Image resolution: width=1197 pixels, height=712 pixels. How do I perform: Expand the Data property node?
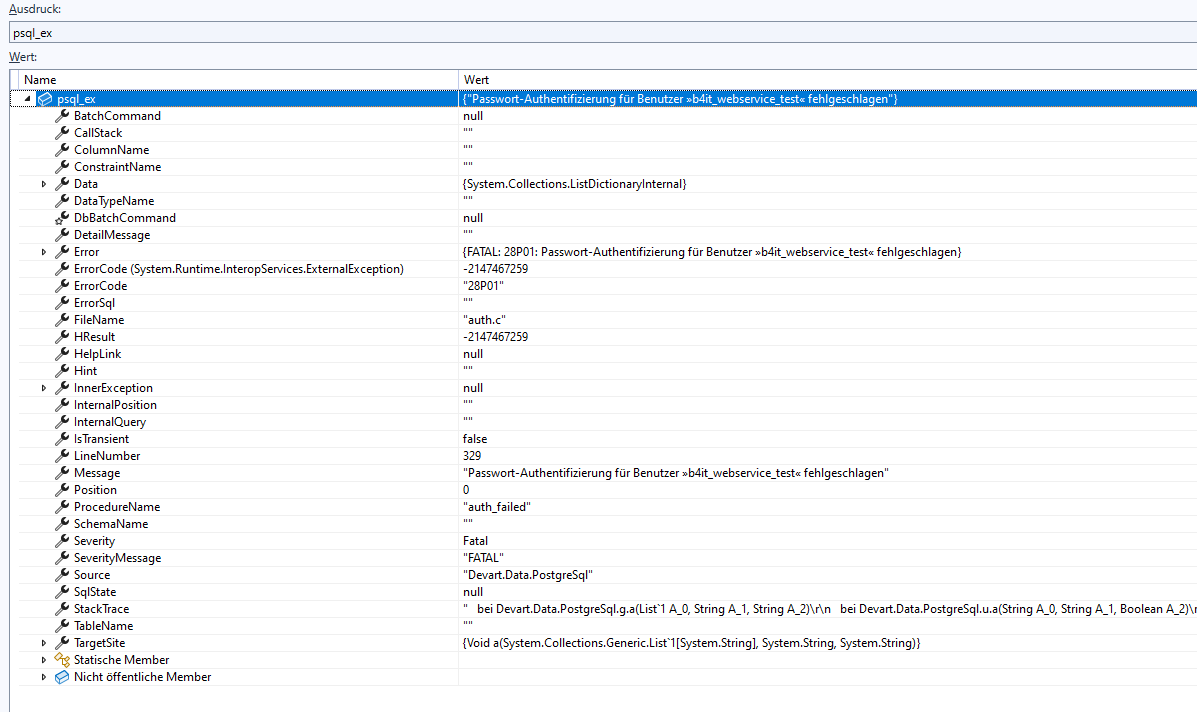tap(43, 184)
